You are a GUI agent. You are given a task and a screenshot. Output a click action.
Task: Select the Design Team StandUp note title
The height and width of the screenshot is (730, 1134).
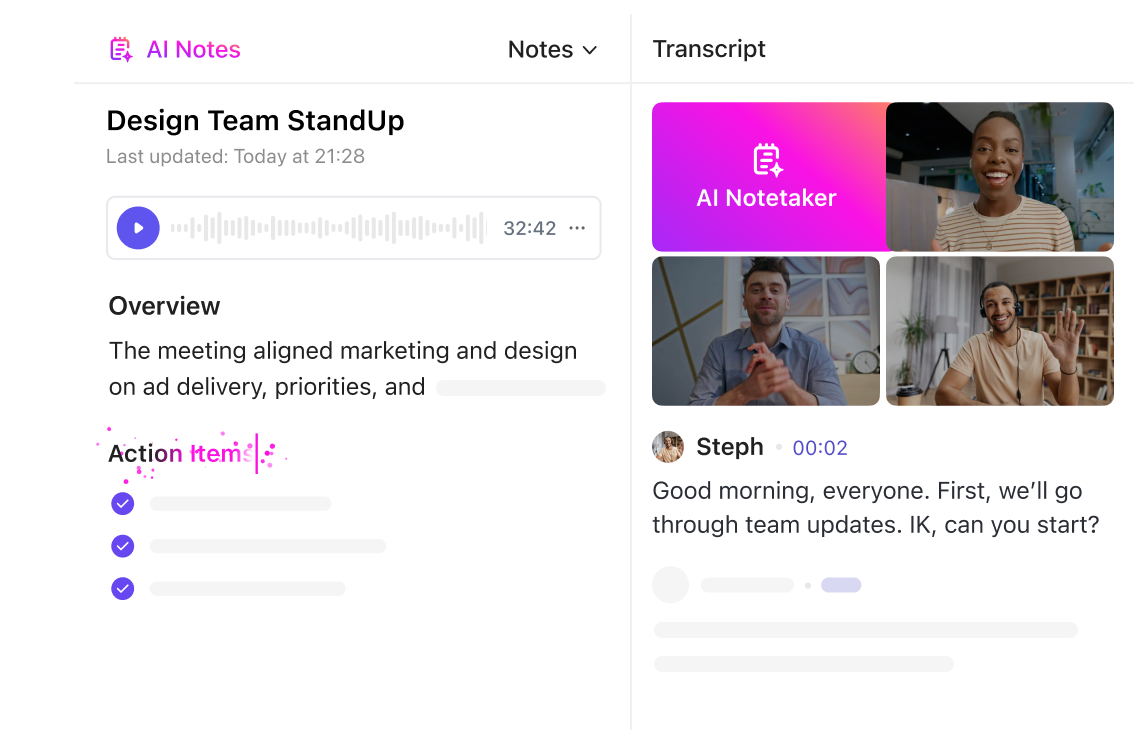click(255, 121)
